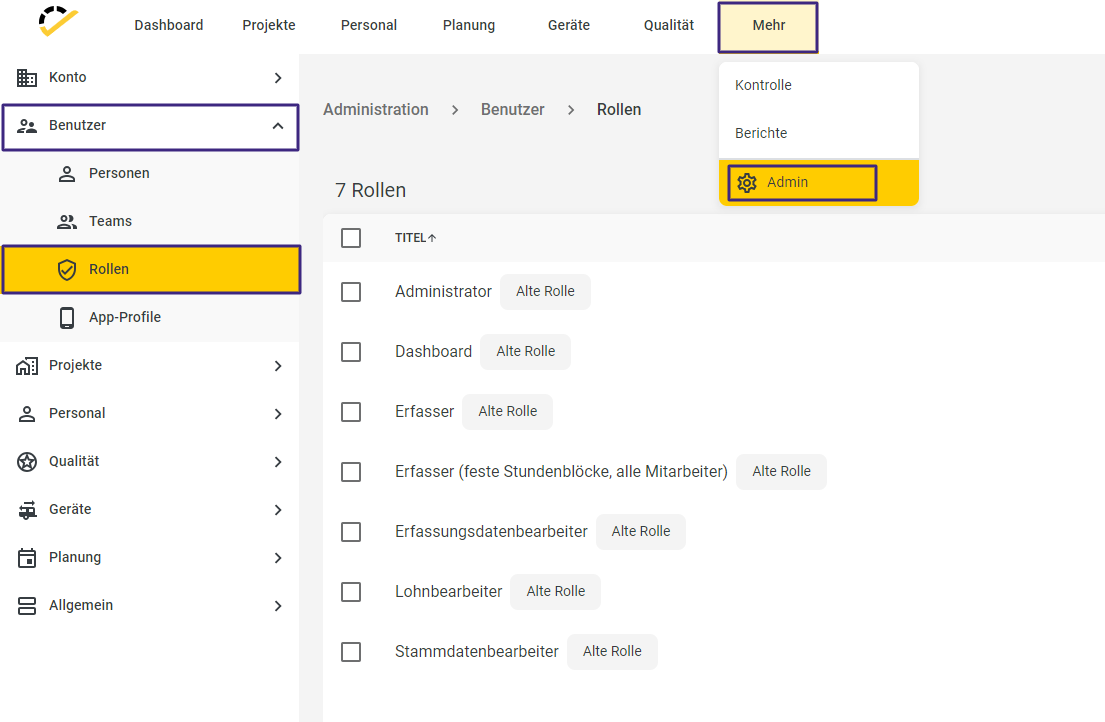1105x722 pixels.
Task: Click the Qualität star icon in sidebar
Action: point(27,461)
